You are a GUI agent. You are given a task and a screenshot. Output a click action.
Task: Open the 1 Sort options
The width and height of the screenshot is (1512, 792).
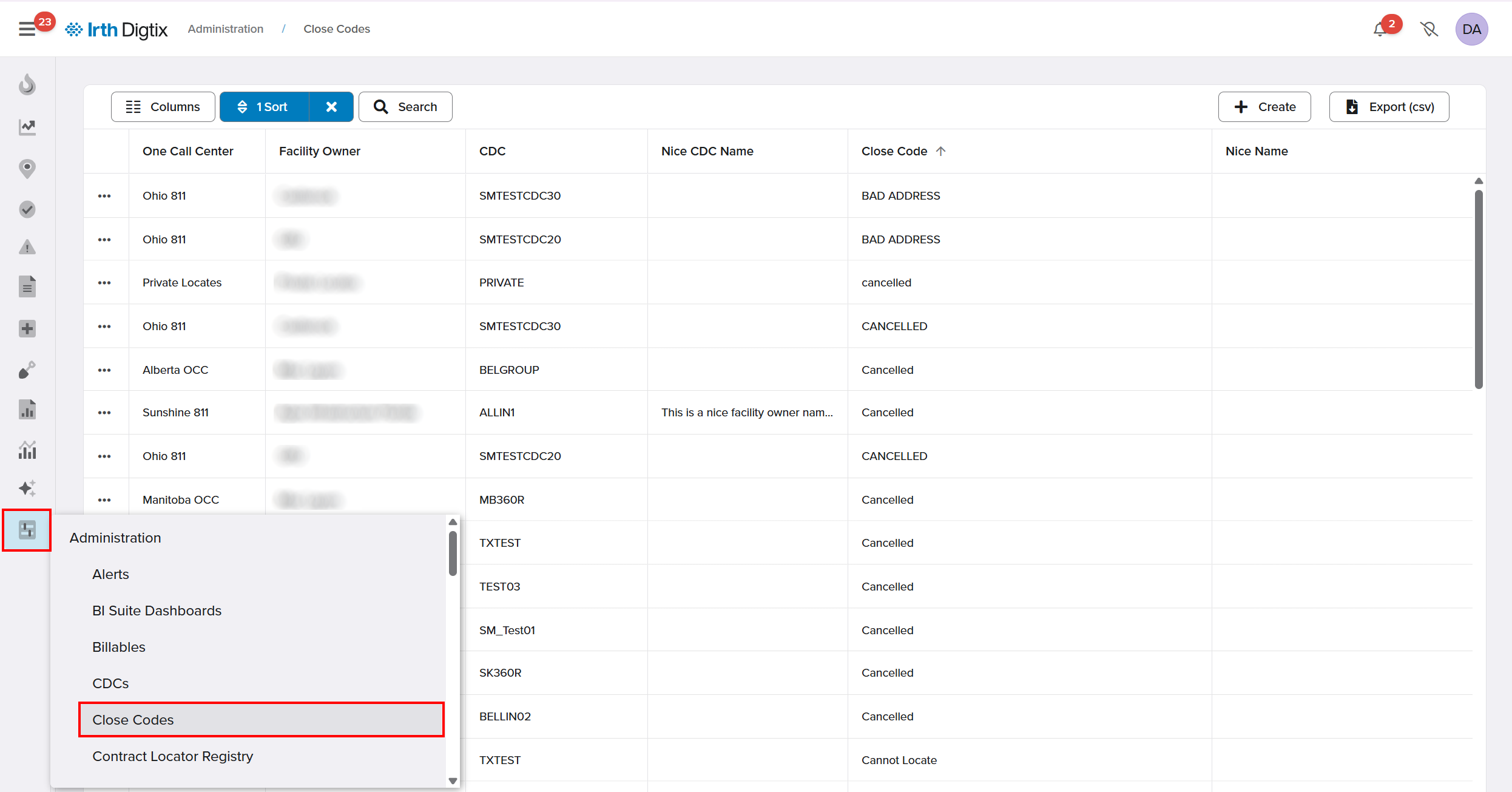coord(265,107)
